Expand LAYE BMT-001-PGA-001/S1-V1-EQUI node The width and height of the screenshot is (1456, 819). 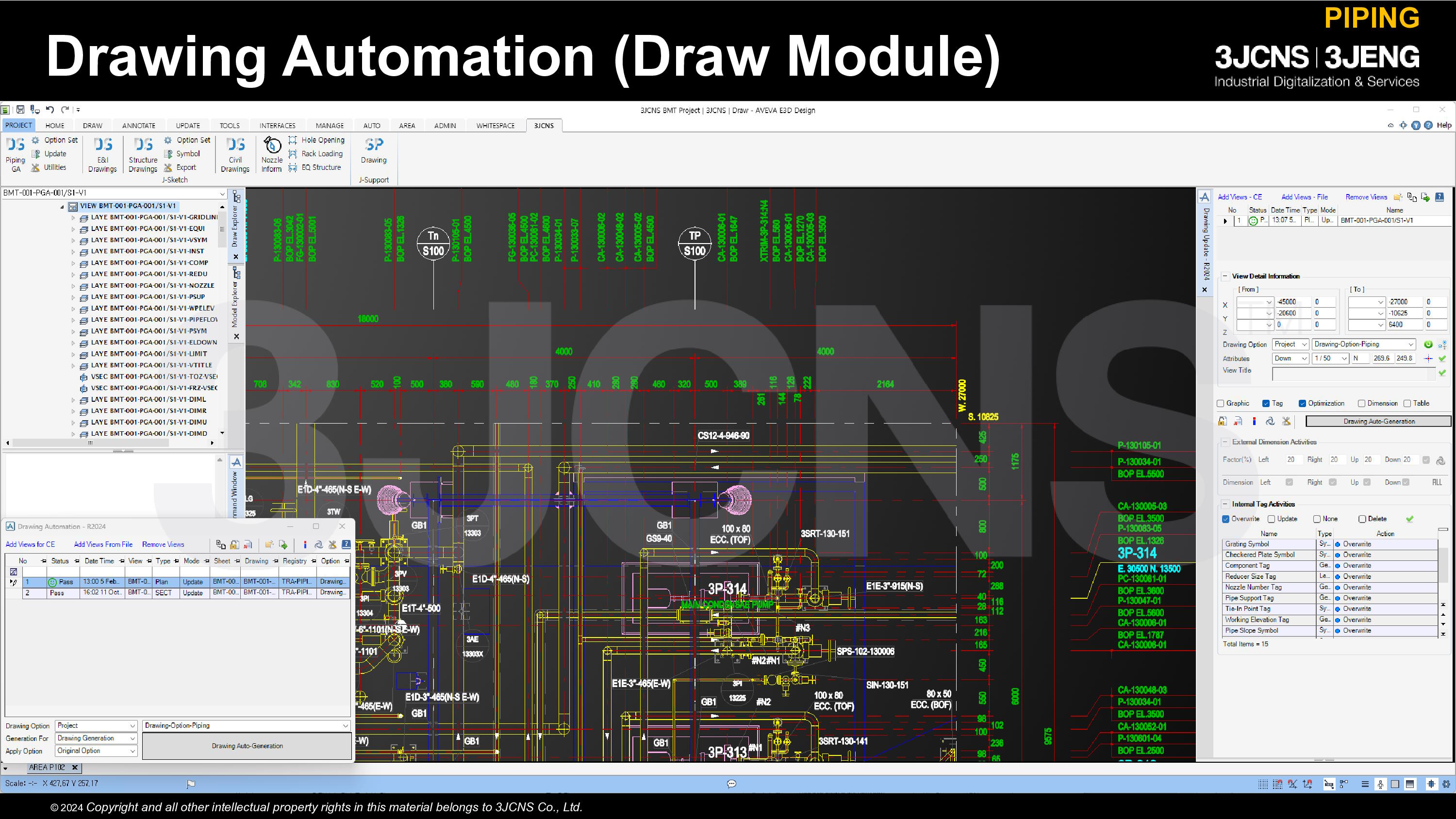[x=73, y=229]
